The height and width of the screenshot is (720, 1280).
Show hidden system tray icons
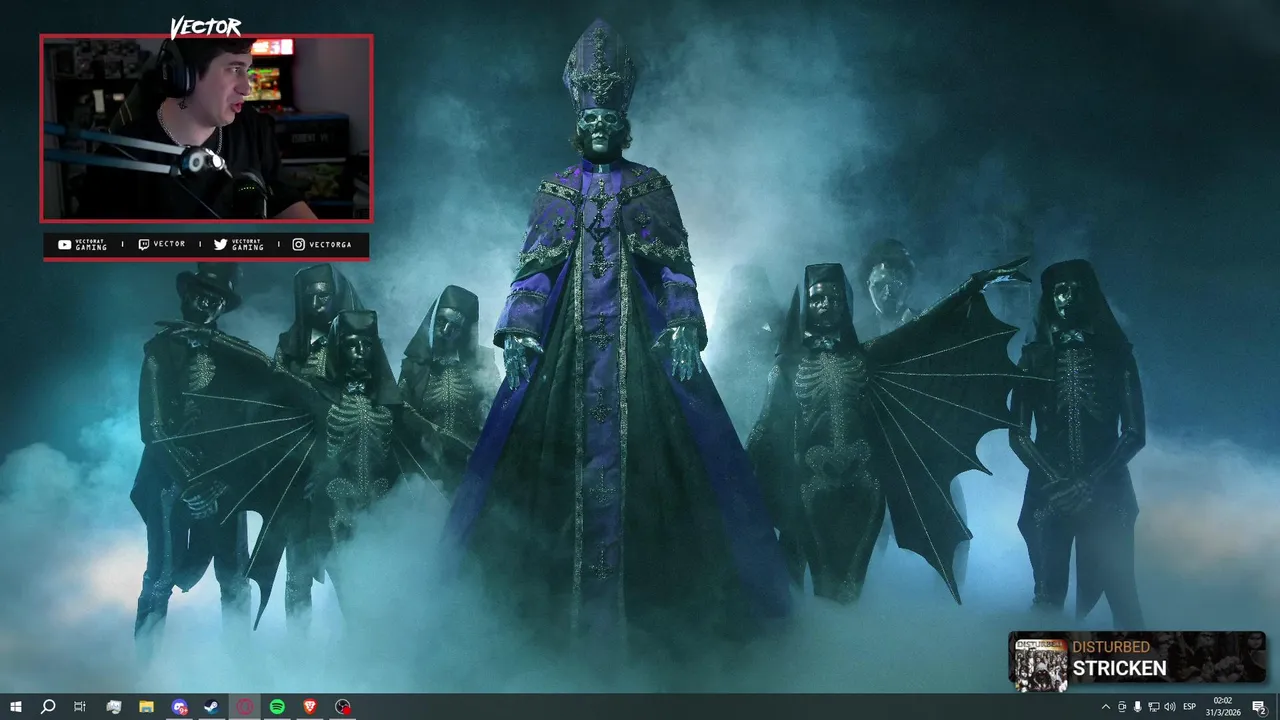click(x=1105, y=707)
